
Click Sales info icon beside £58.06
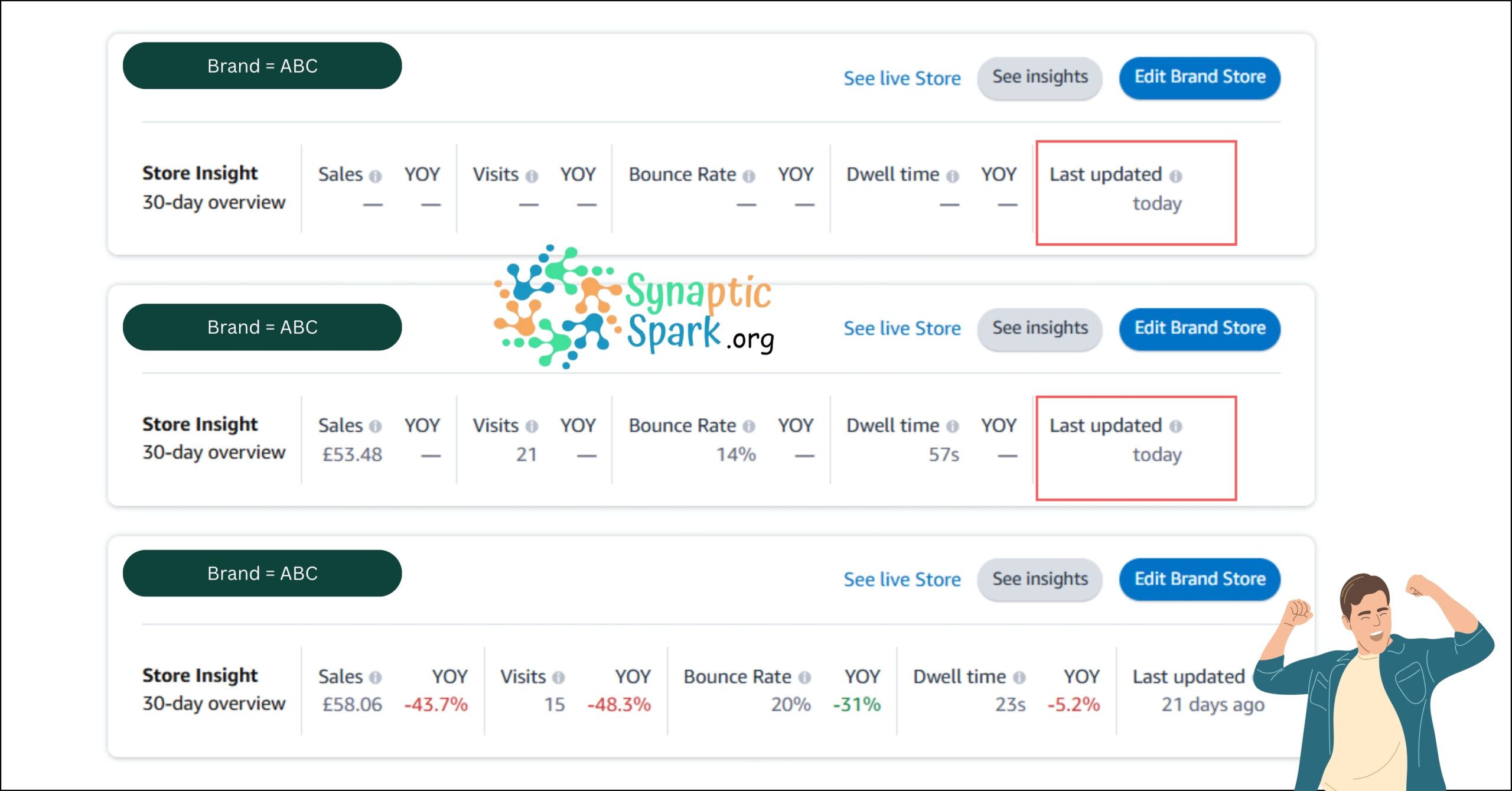[x=375, y=678]
